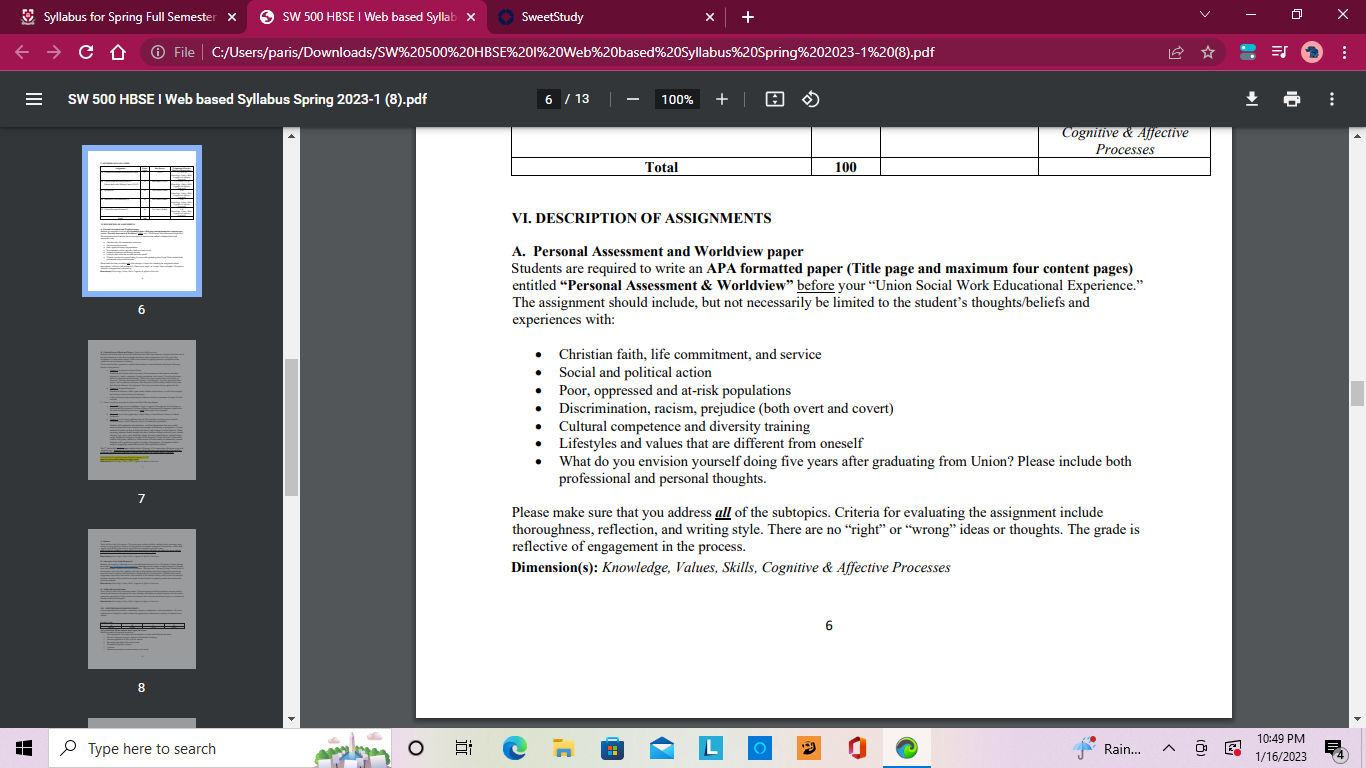Close the SweetStudy tab

tap(710, 17)
